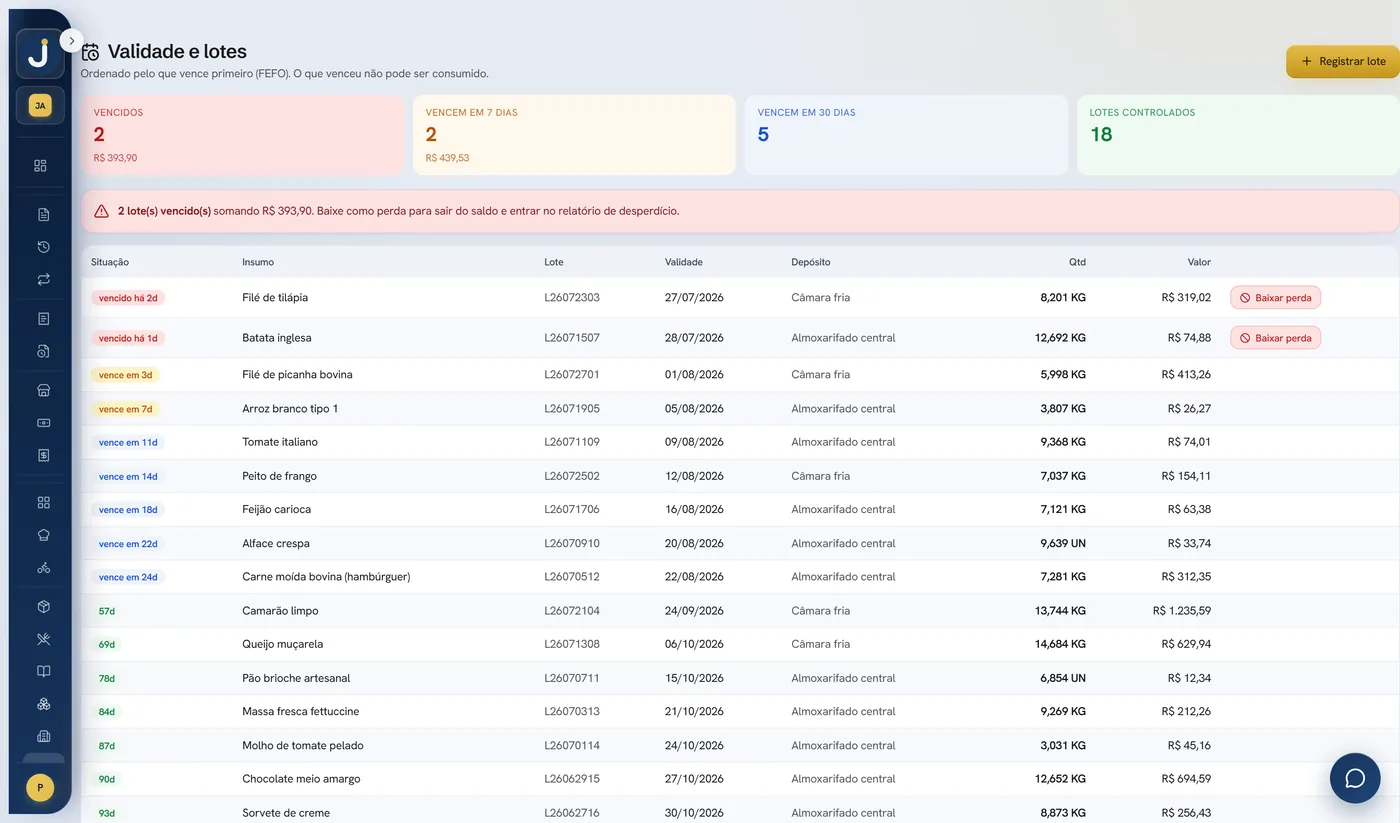This screenshot has width=1400, height=823.
Task: Select the Lotes controlados card
Action: pyautogui.click(x=1238, y=135)
